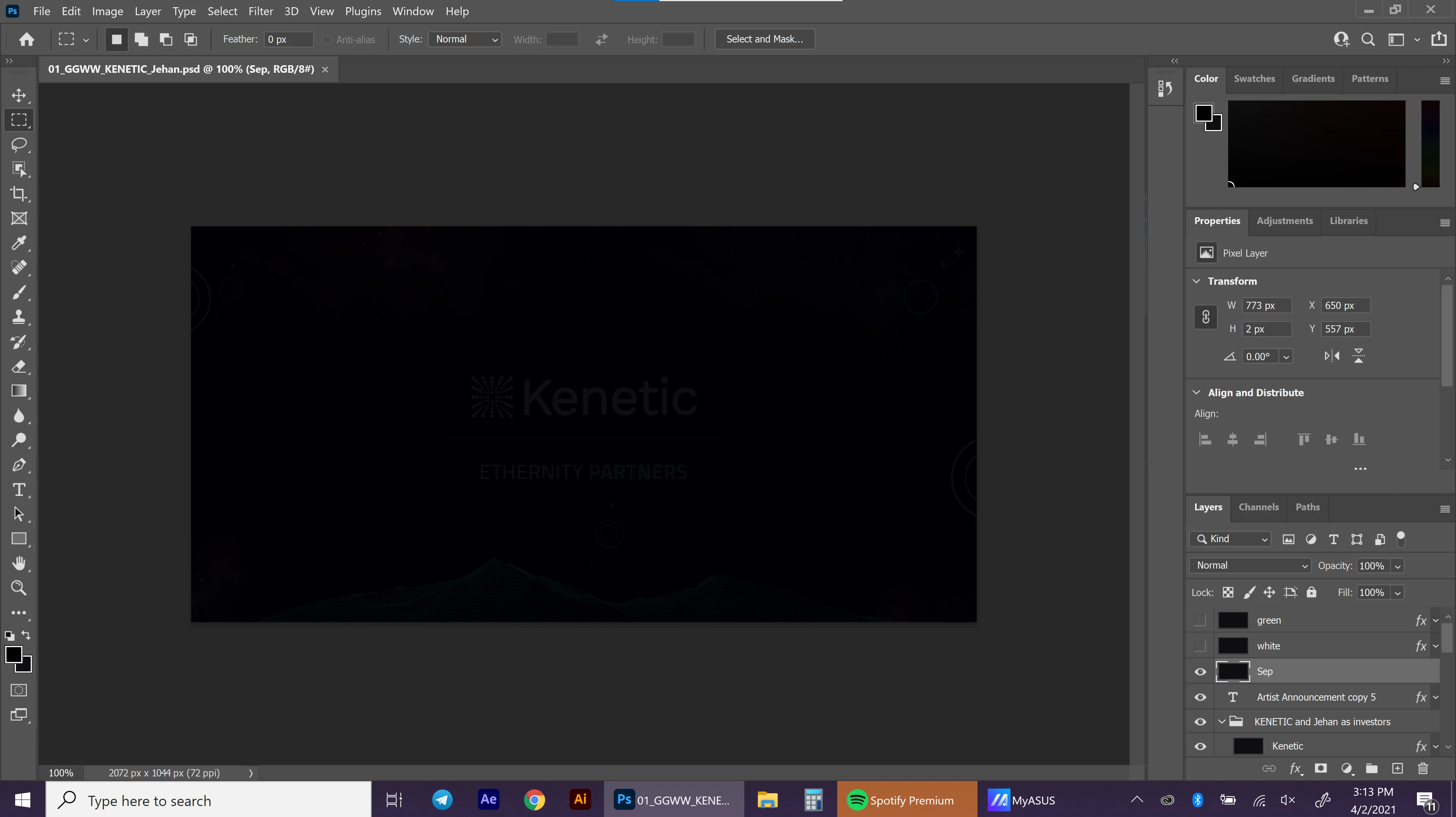Create a new layer with plus icon
Screen dimensions: 1456x817
1397,768
